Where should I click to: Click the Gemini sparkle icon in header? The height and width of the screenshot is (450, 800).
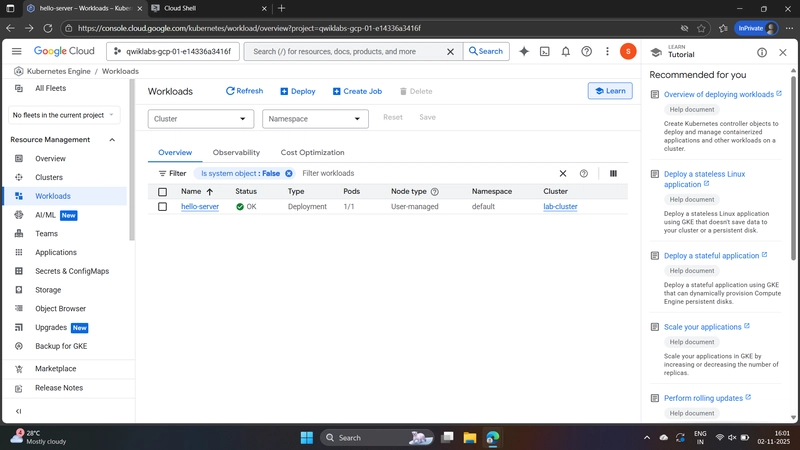click(523, 51)
